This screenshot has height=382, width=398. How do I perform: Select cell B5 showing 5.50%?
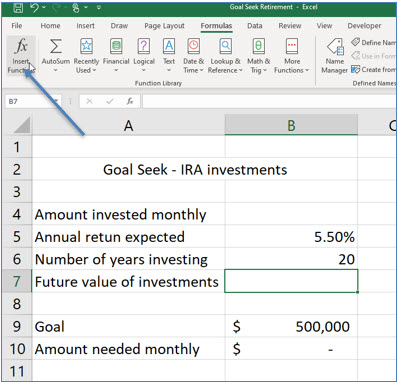coord(291,237)
